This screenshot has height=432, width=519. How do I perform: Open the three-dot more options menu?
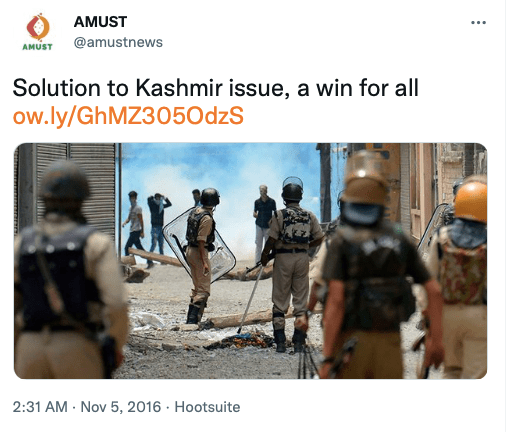(478, 23)
